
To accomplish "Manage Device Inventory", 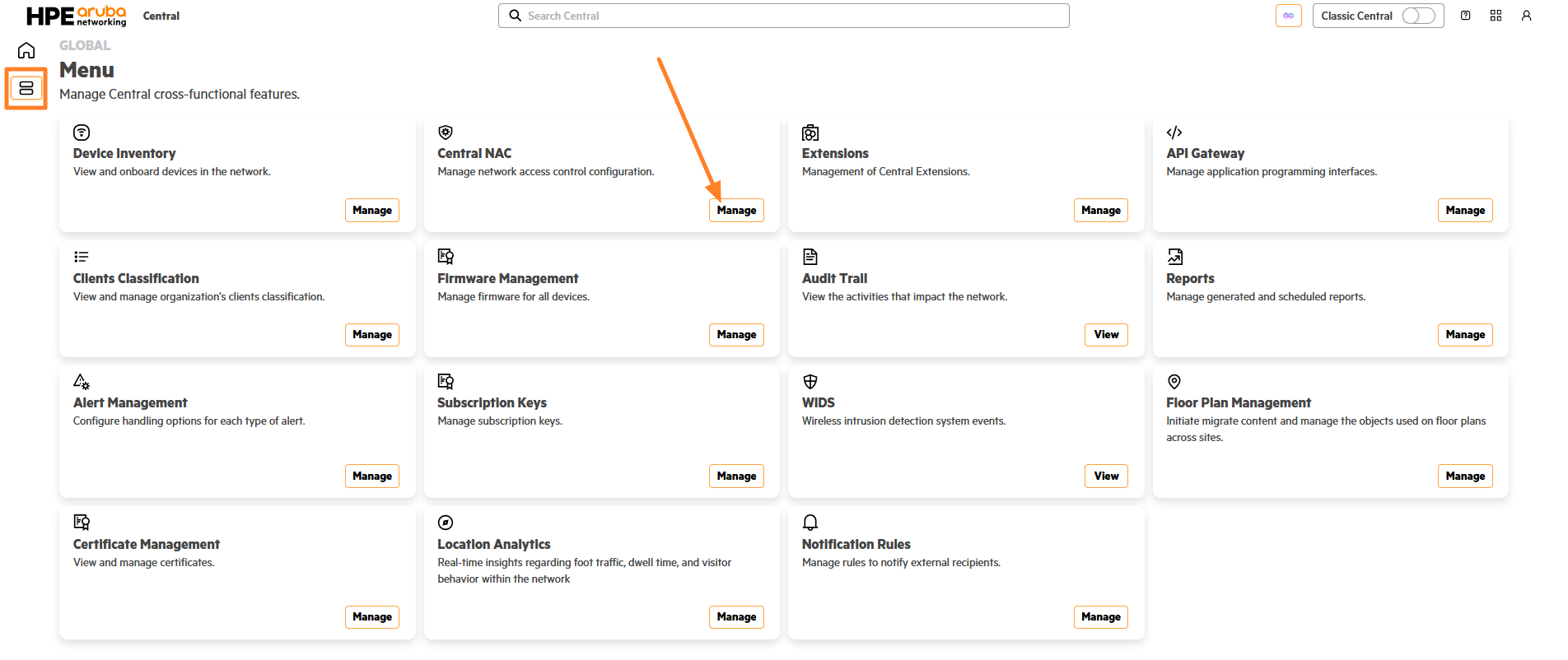I will pyautogui.click(x=372, y=211).
